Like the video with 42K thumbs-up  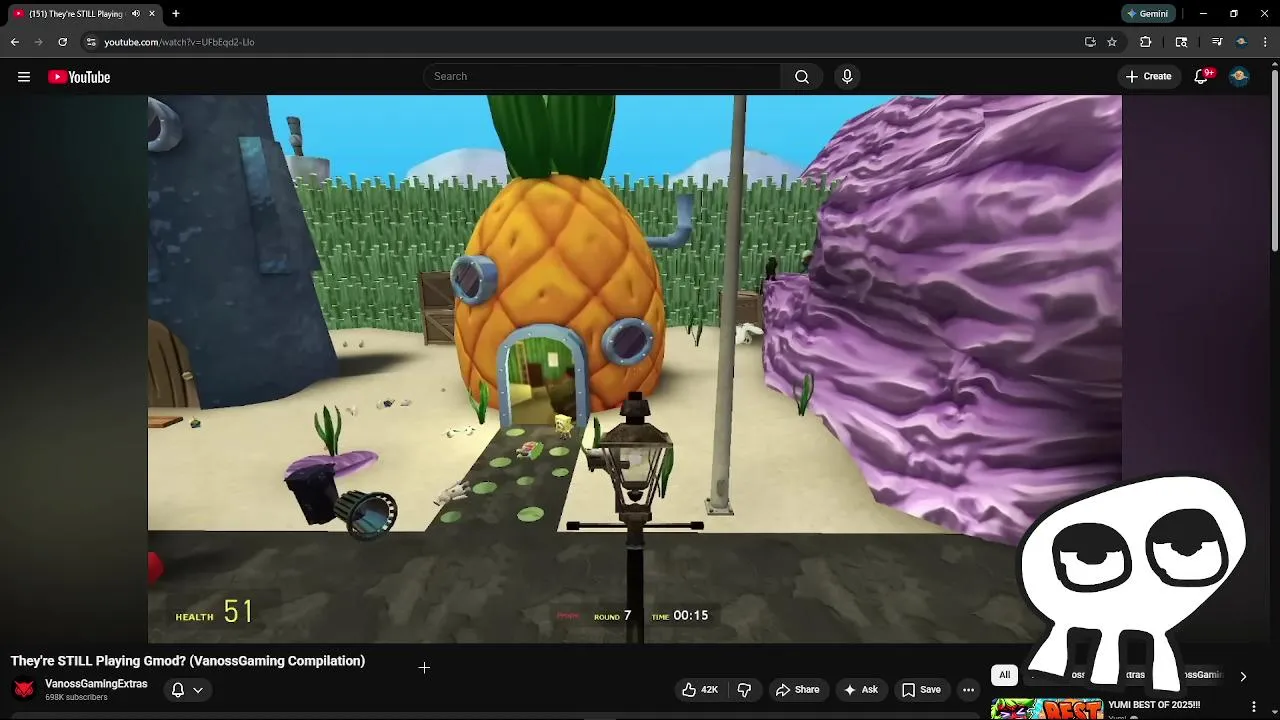[700, 690]
